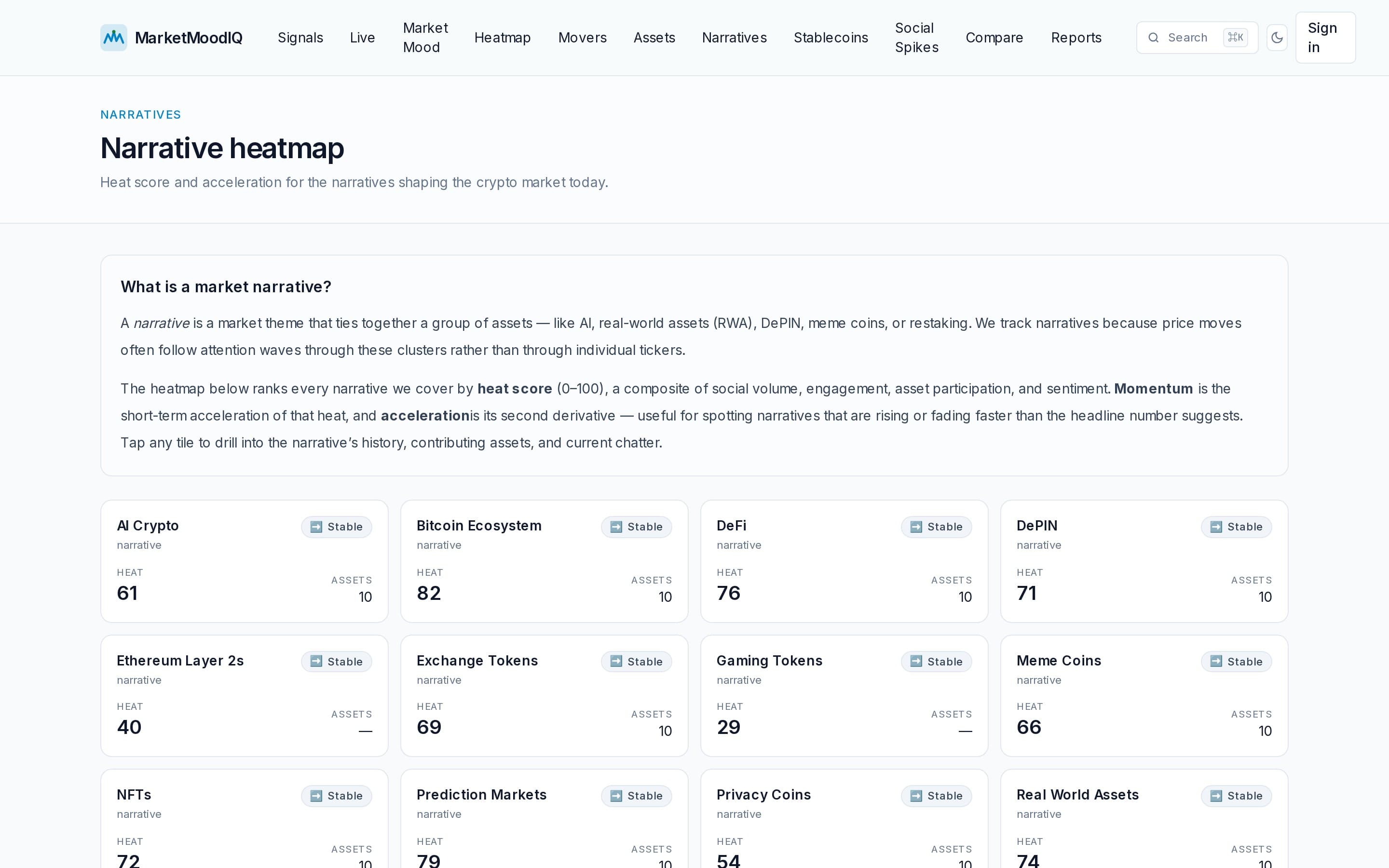Open Stablecoins section
The width and height of the screenshot is (1389, 868).
click(x=831, y=37)
